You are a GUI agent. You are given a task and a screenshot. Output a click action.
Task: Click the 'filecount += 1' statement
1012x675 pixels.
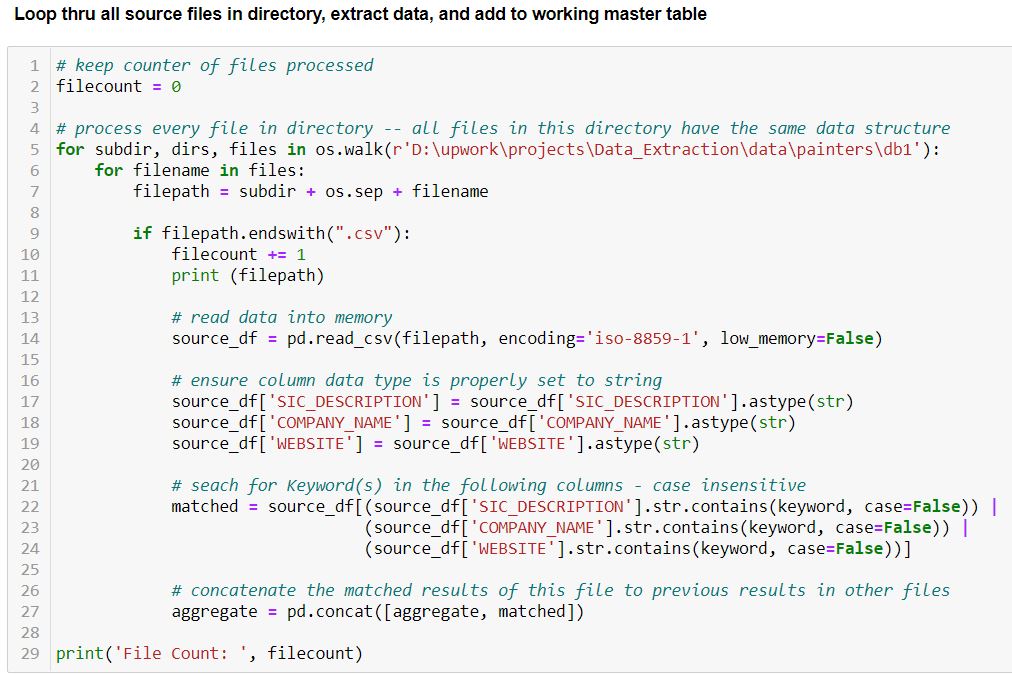[x=238, y=254]
